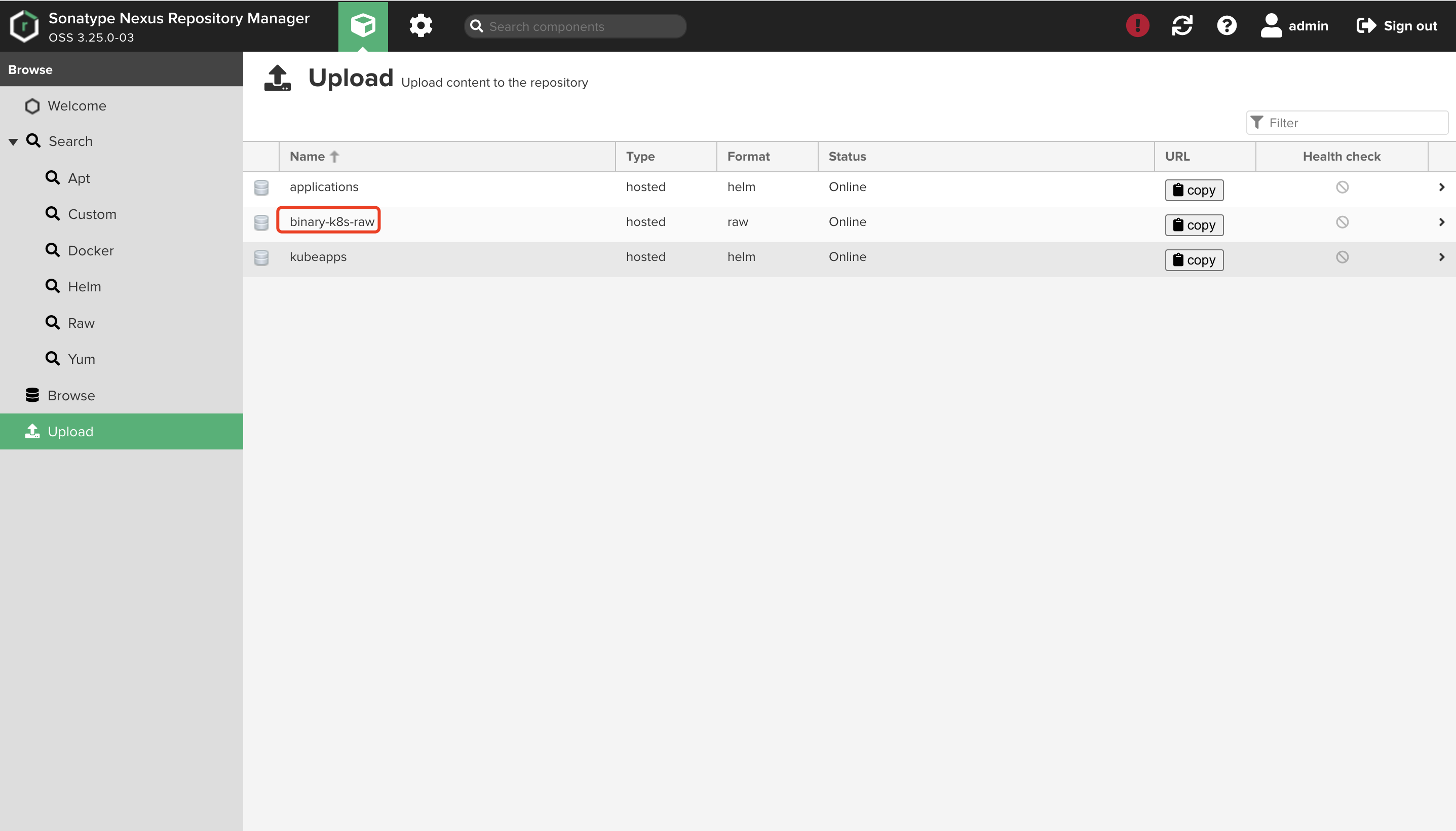Select the applications repository name

point(324,187)
